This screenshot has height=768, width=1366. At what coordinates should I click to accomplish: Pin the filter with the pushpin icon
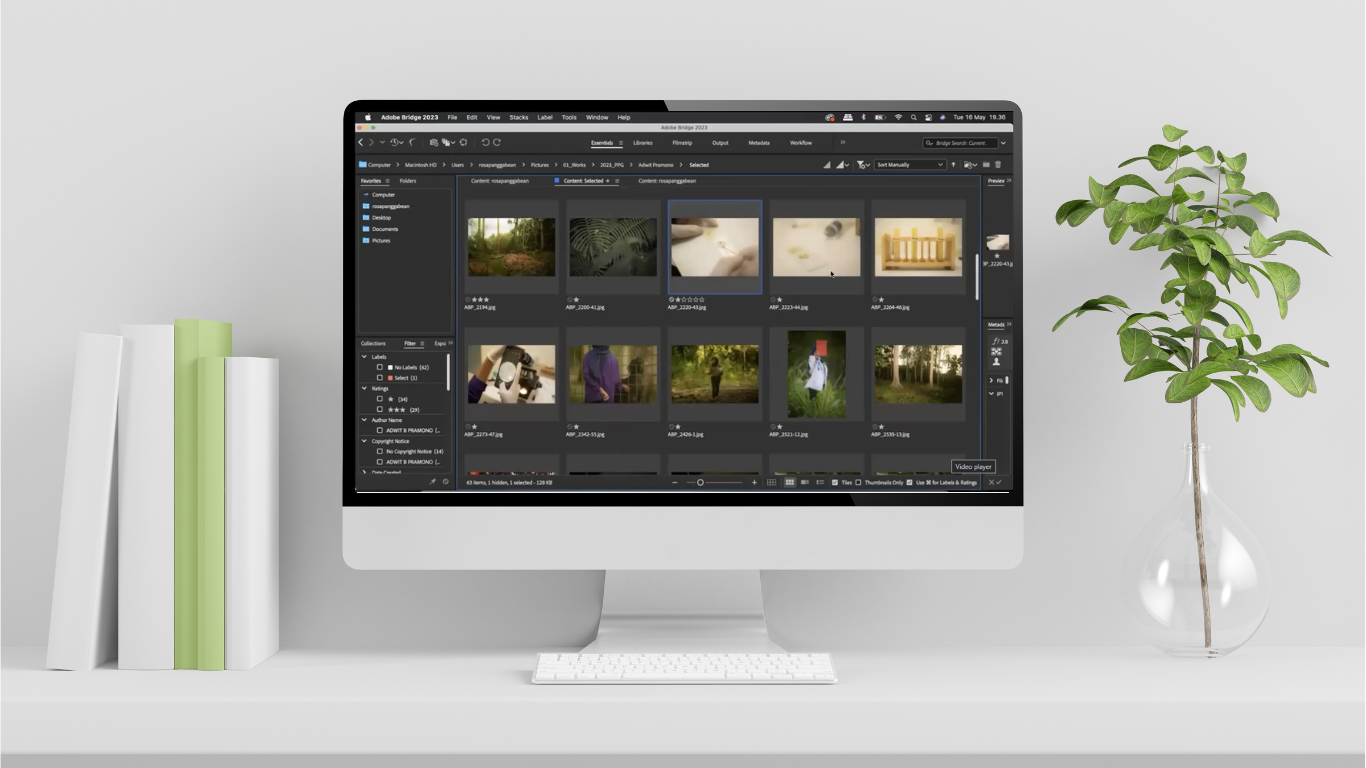(433, 482)
